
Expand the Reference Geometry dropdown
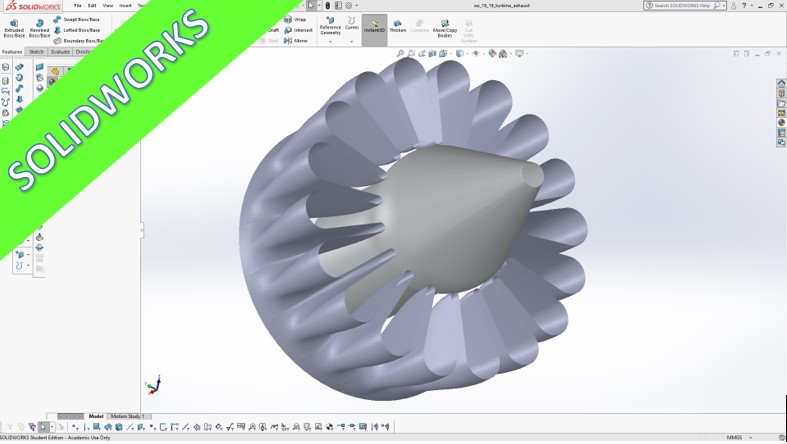coord(330,42)
